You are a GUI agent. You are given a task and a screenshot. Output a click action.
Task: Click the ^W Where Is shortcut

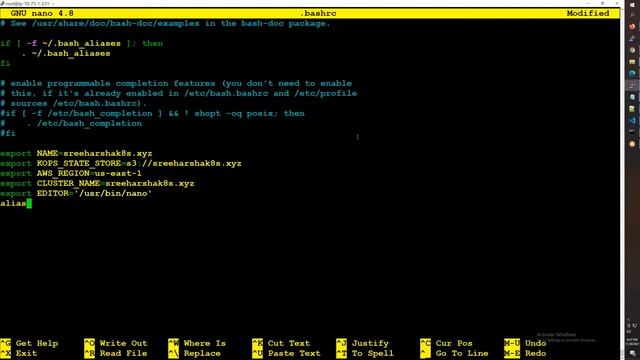197,343
